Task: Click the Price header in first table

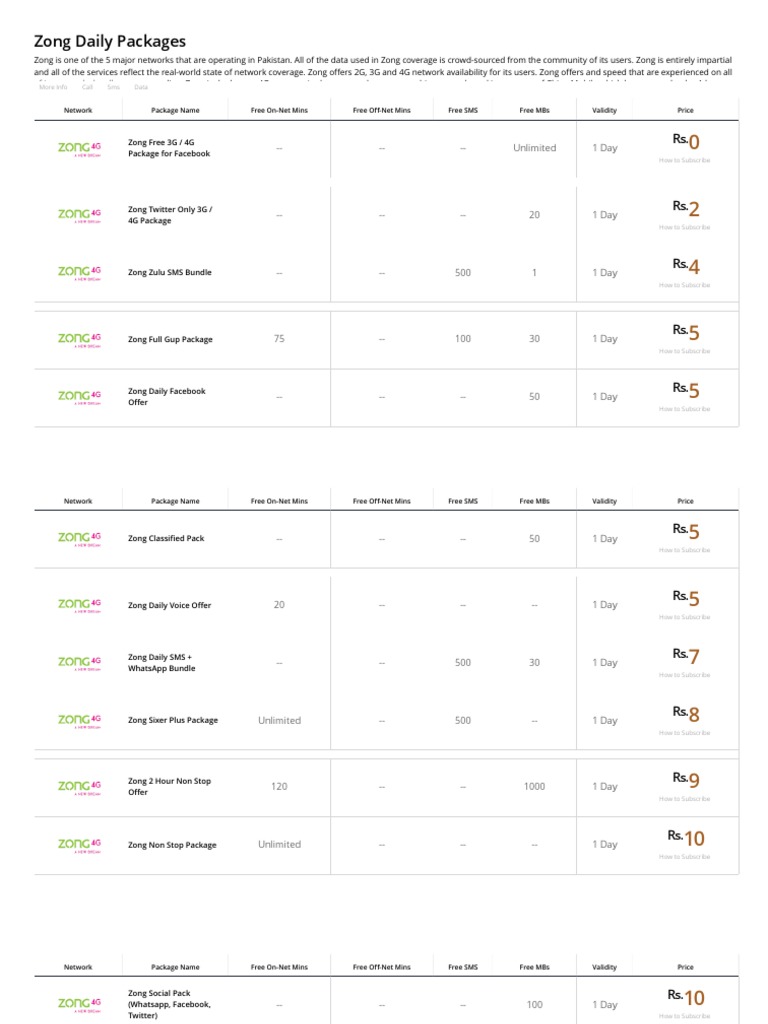Action: 685,110
